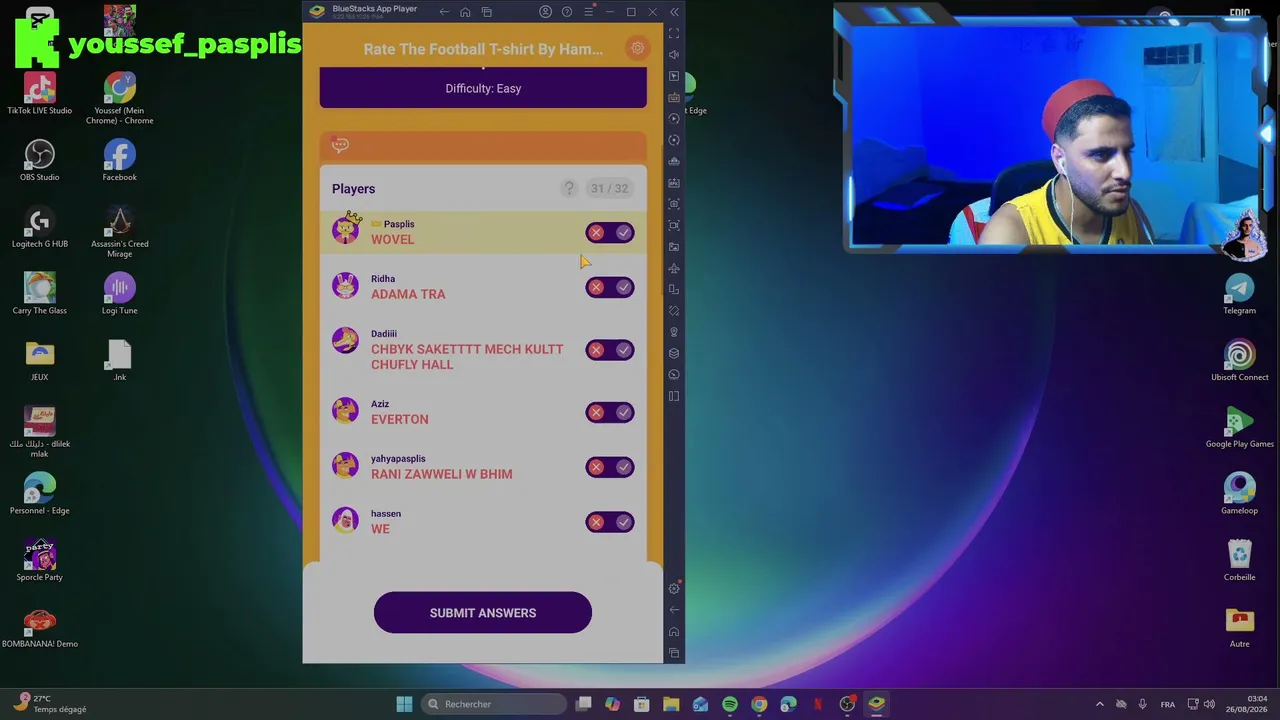Reject Dadiiii's answer
Image resolution: width=1280 pixels, height=720 pixels.
pyautogui.click(x=597, y=350)
